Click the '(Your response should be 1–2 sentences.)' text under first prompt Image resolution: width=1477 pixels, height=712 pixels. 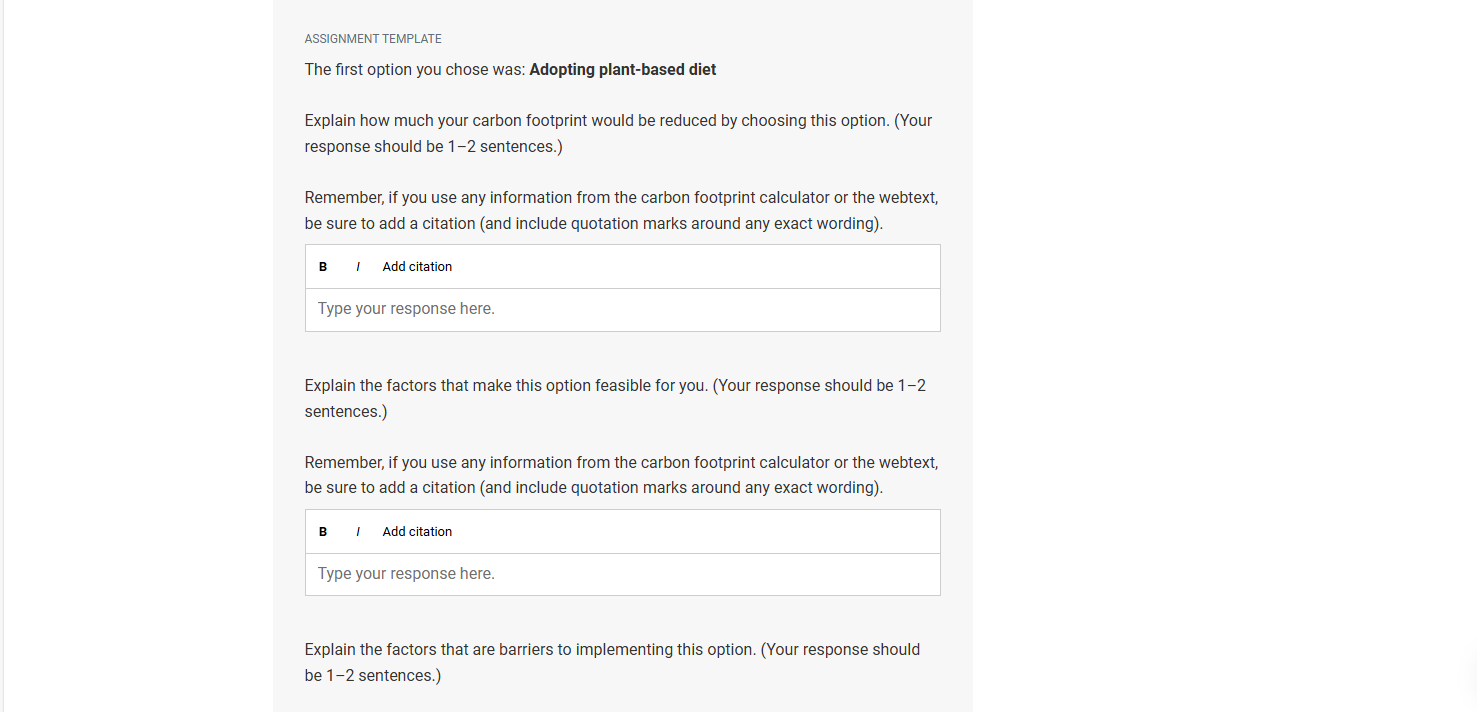[618, 134]
